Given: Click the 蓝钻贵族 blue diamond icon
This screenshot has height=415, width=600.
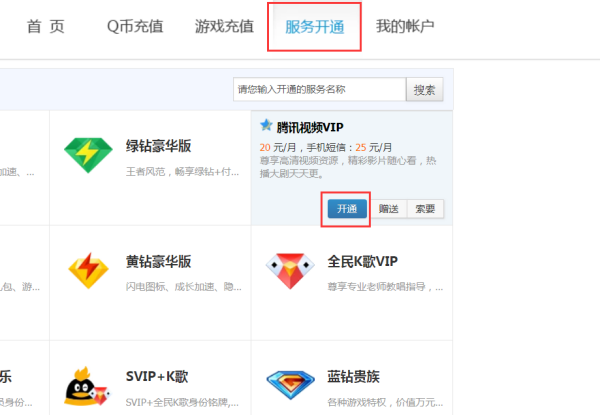Looking at the screenshot, I should (x=291, y=384).
